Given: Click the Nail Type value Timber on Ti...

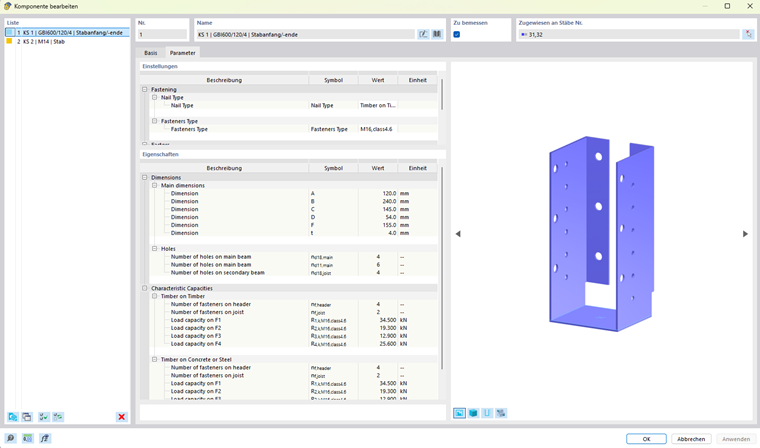Looking at the screenshot, I should point(378,105).
